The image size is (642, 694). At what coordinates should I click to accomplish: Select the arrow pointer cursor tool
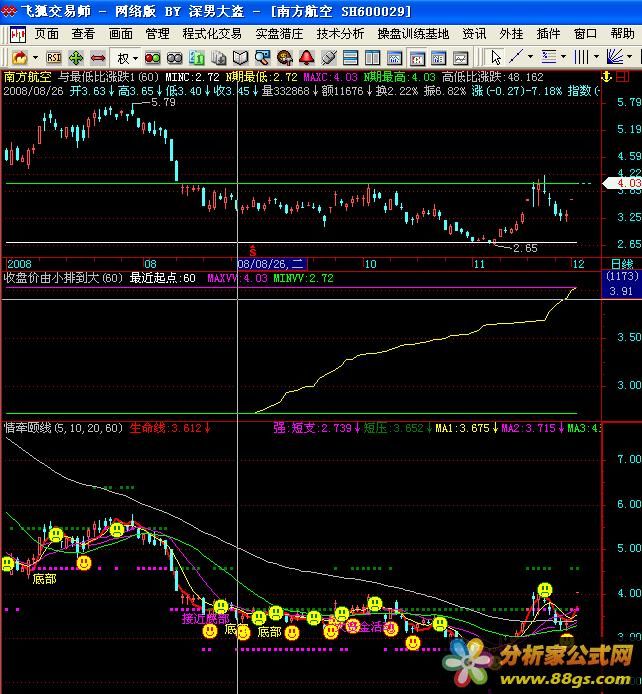496,58
